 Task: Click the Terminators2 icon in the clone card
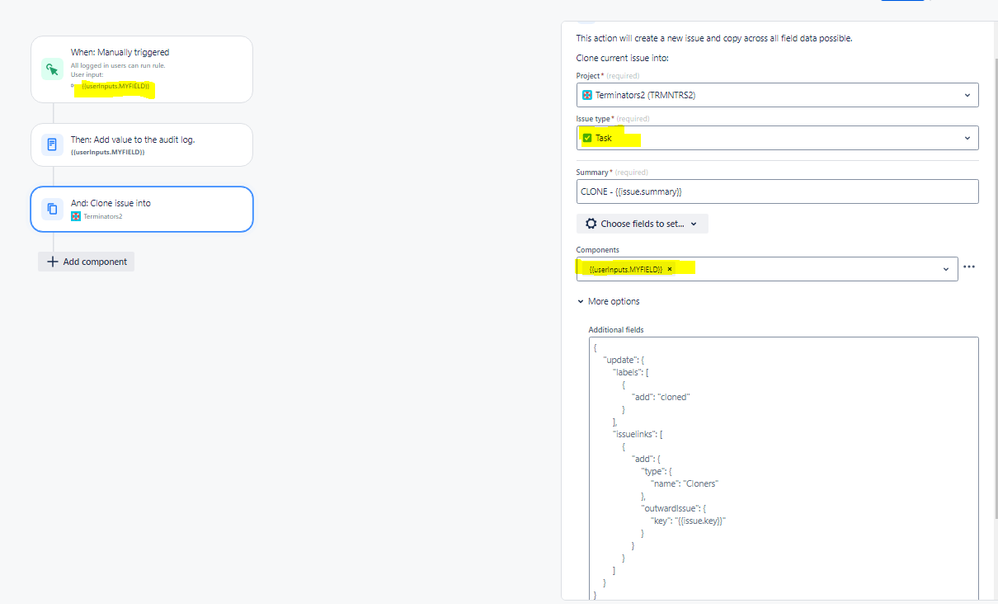pos(76,216)
